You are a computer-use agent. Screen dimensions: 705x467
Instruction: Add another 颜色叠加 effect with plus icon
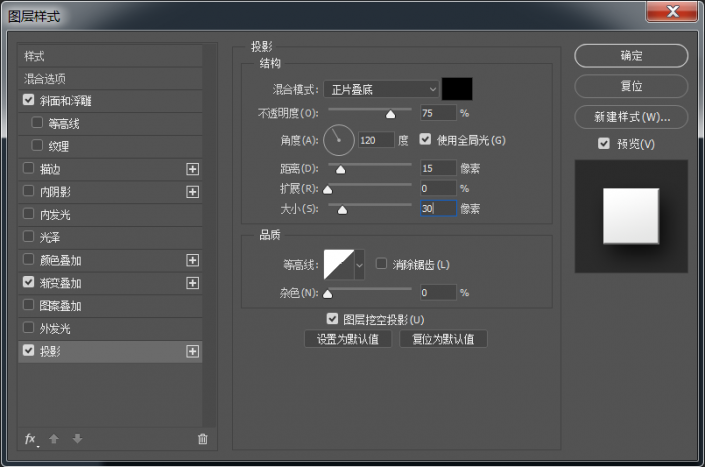(192, 260)
